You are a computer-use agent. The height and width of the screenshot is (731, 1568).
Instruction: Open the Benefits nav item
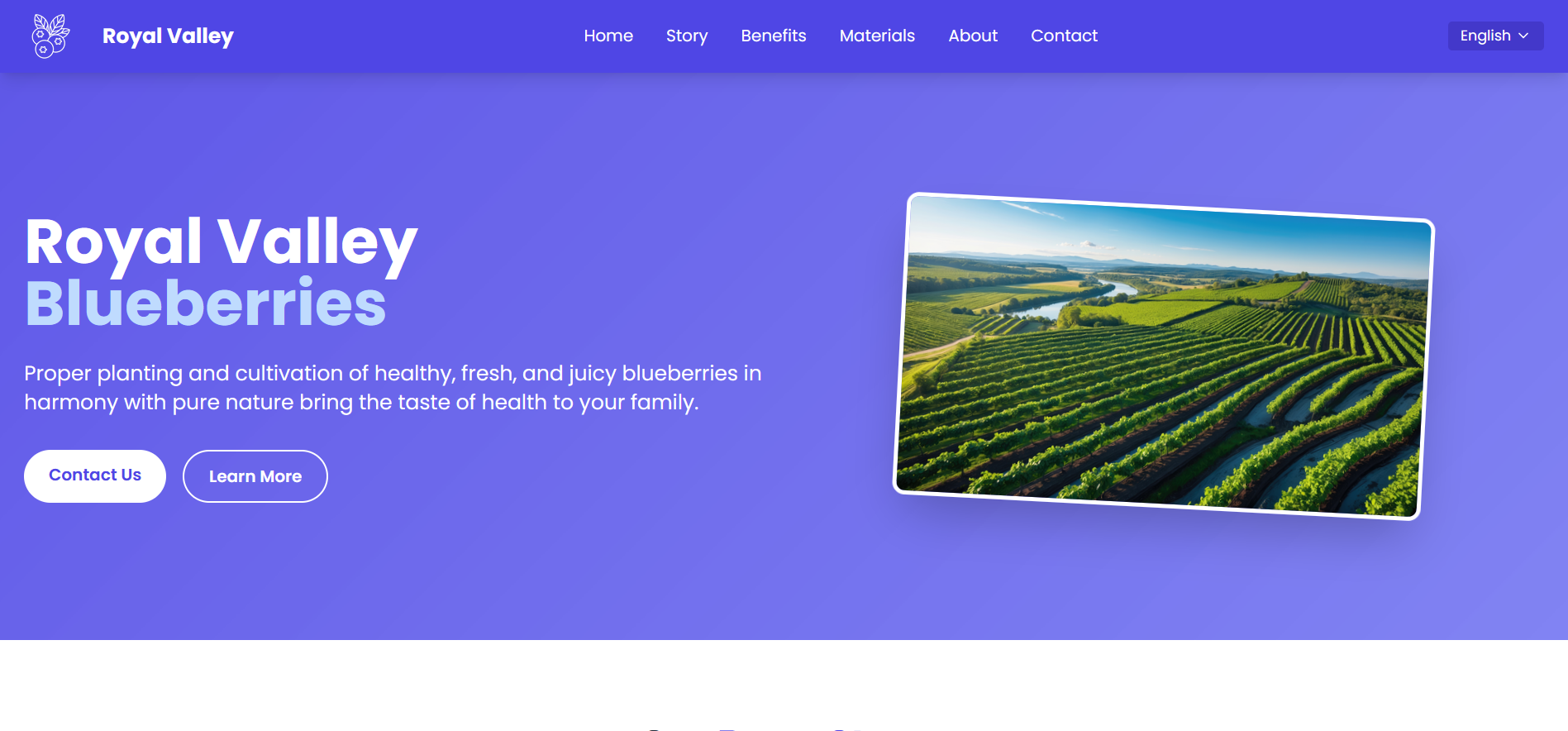click(x=774, y=36)
